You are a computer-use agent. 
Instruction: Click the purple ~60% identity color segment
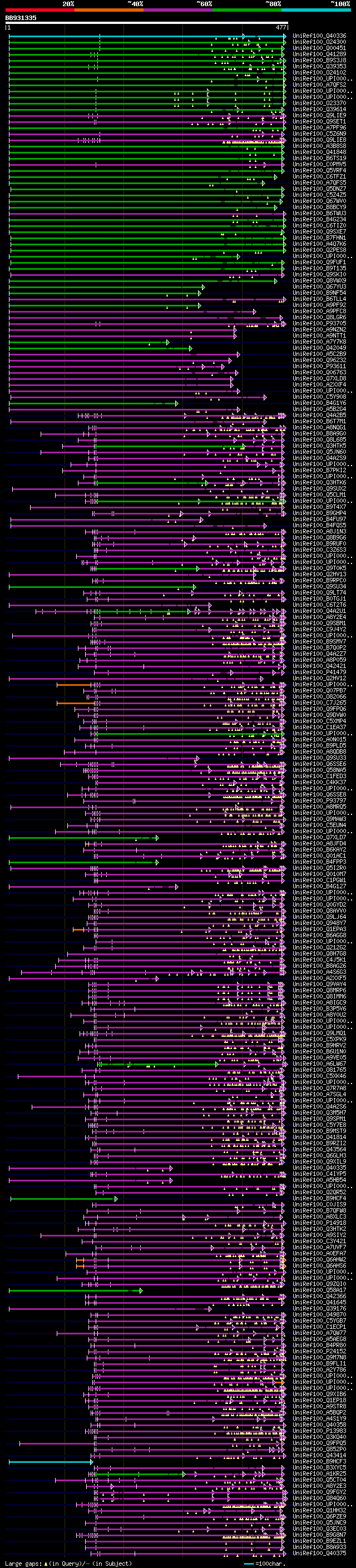tap(179, 10)
